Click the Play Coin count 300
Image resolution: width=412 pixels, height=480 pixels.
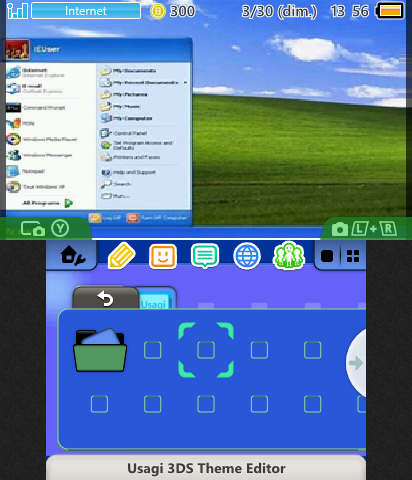click(182, 11)
